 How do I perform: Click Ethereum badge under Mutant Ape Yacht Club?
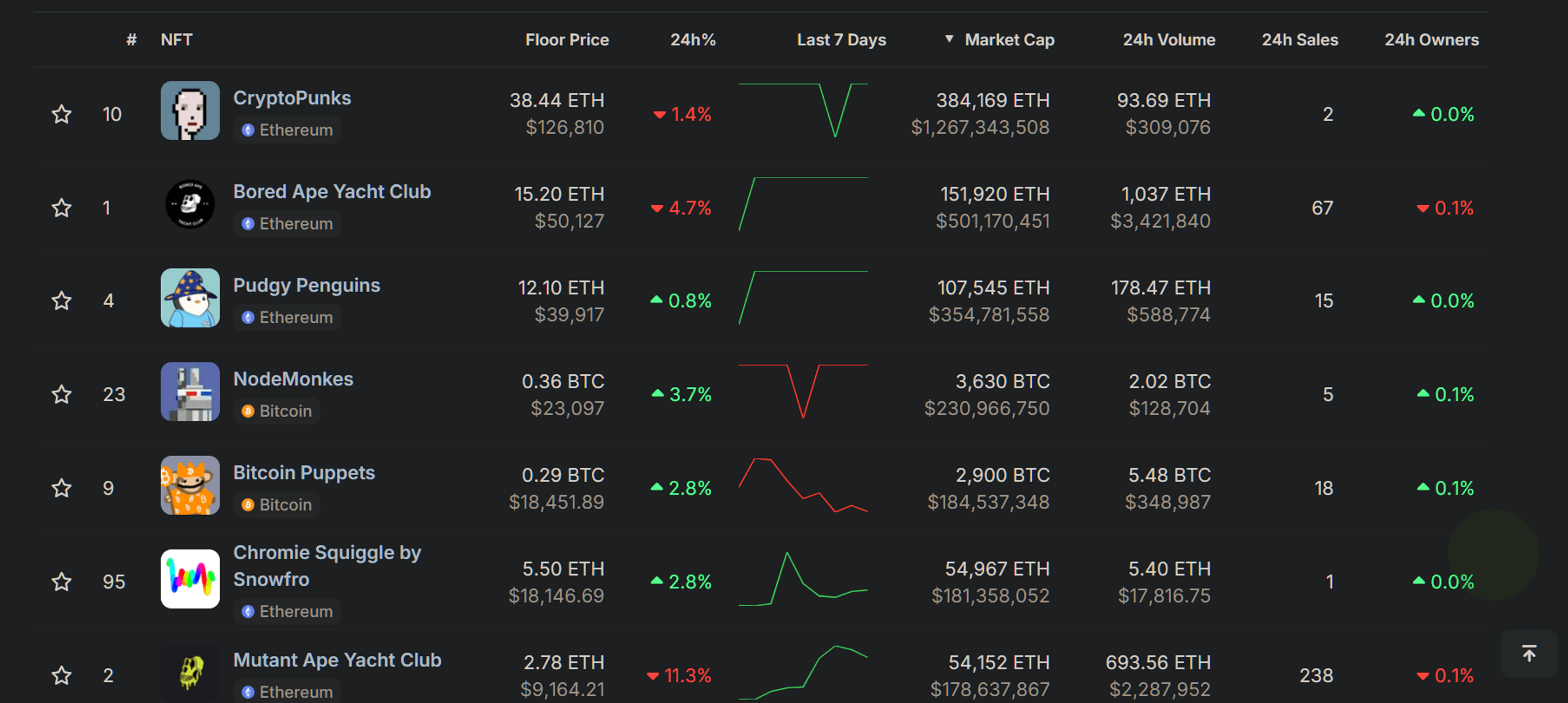[x=287, y=691]
